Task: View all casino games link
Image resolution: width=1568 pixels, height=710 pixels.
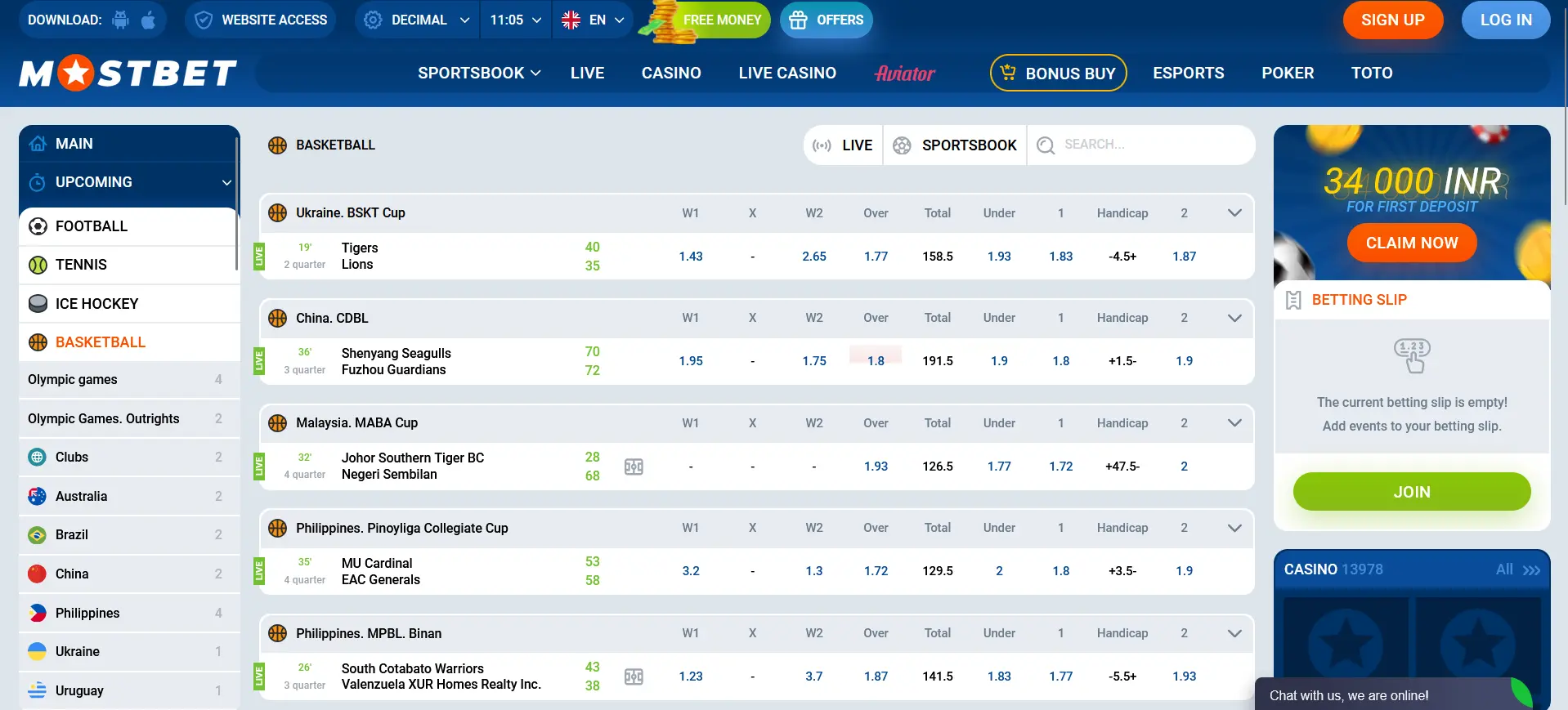Action: 1518,569
